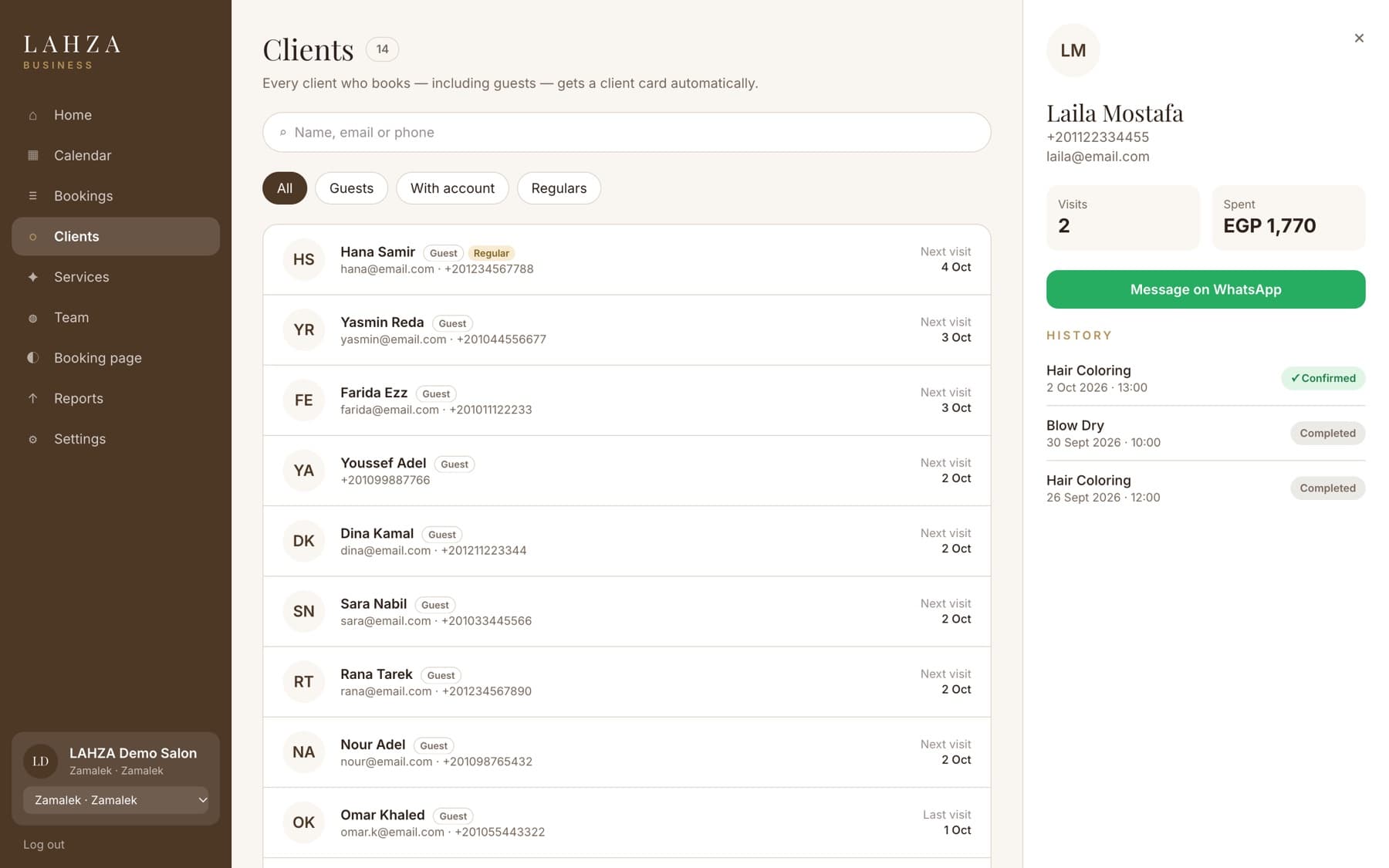Click the Settings gear icon
Viewport: 1389px width, 868px height.
pos(32,439)
